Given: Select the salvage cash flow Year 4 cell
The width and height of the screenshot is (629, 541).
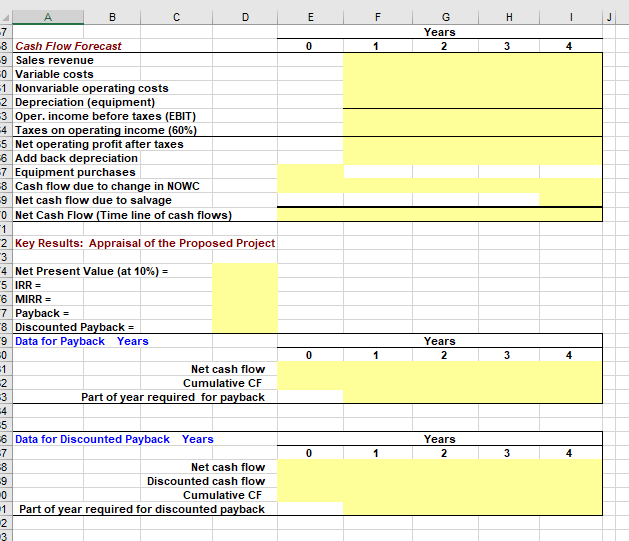Looking at the screenshot, I should pyautogui.click(x=571, y=200).
